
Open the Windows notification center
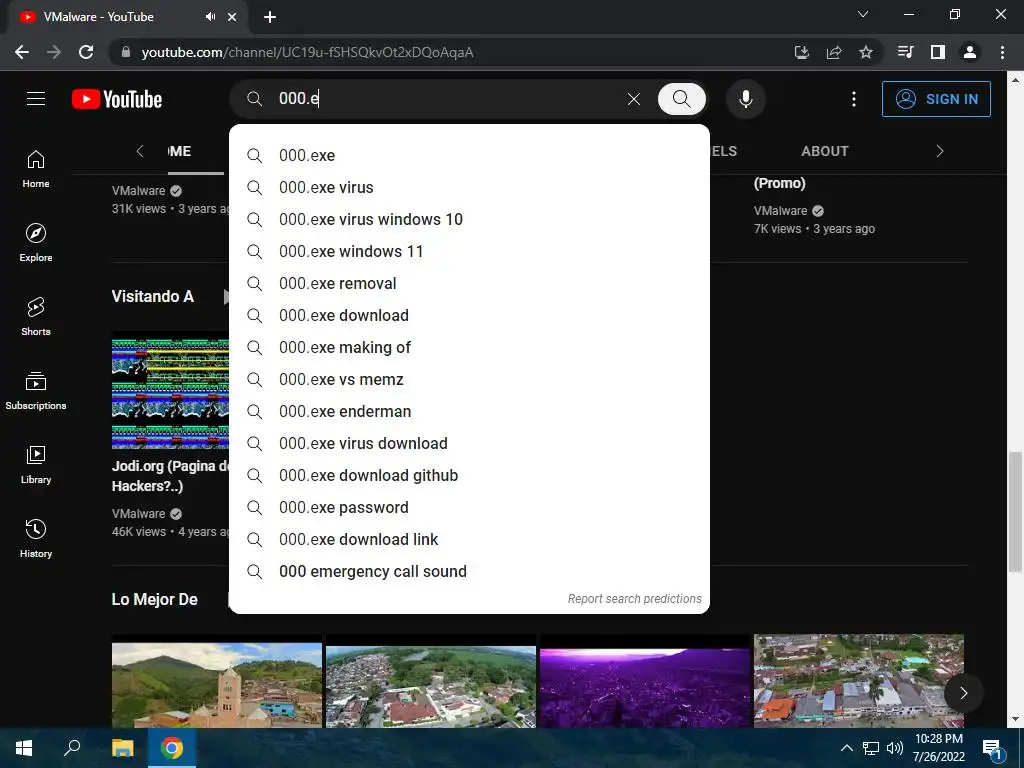(x=992, y=749)
